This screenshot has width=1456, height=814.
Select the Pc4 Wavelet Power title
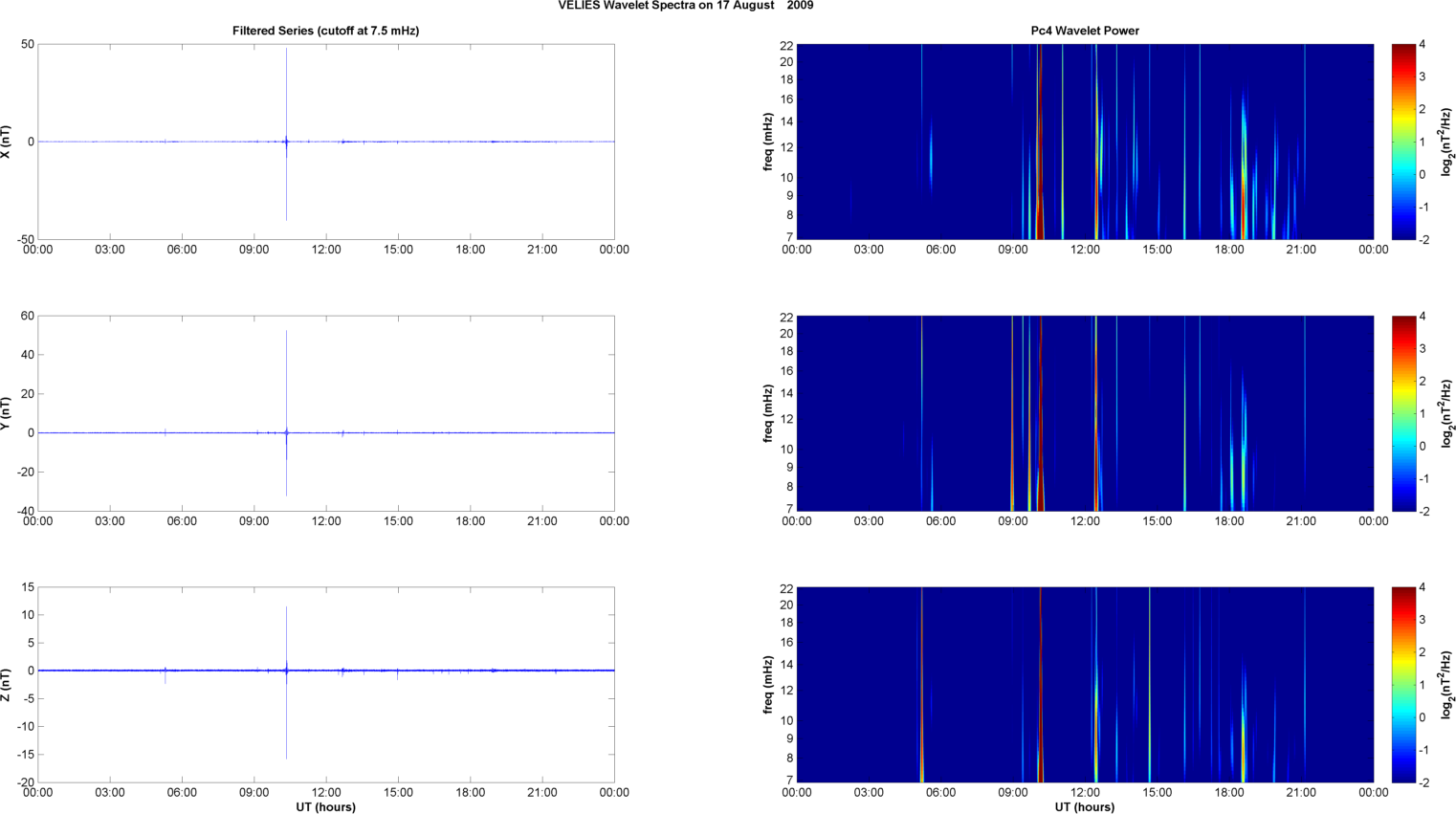1084,31
